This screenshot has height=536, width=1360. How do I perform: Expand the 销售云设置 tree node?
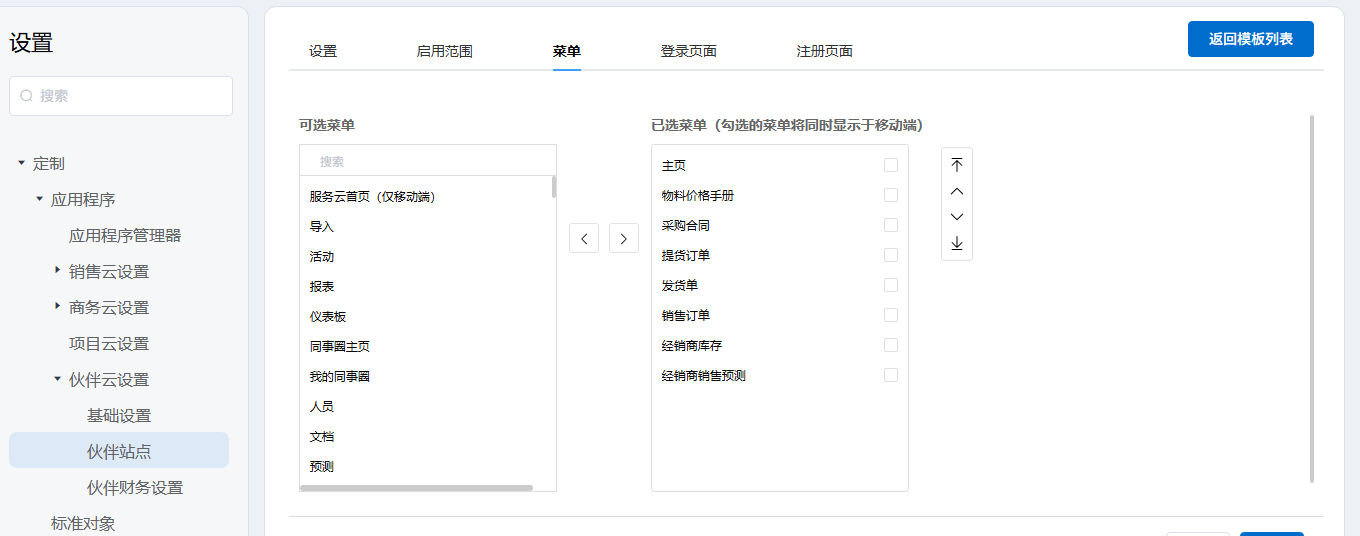(x=57, y=271)
